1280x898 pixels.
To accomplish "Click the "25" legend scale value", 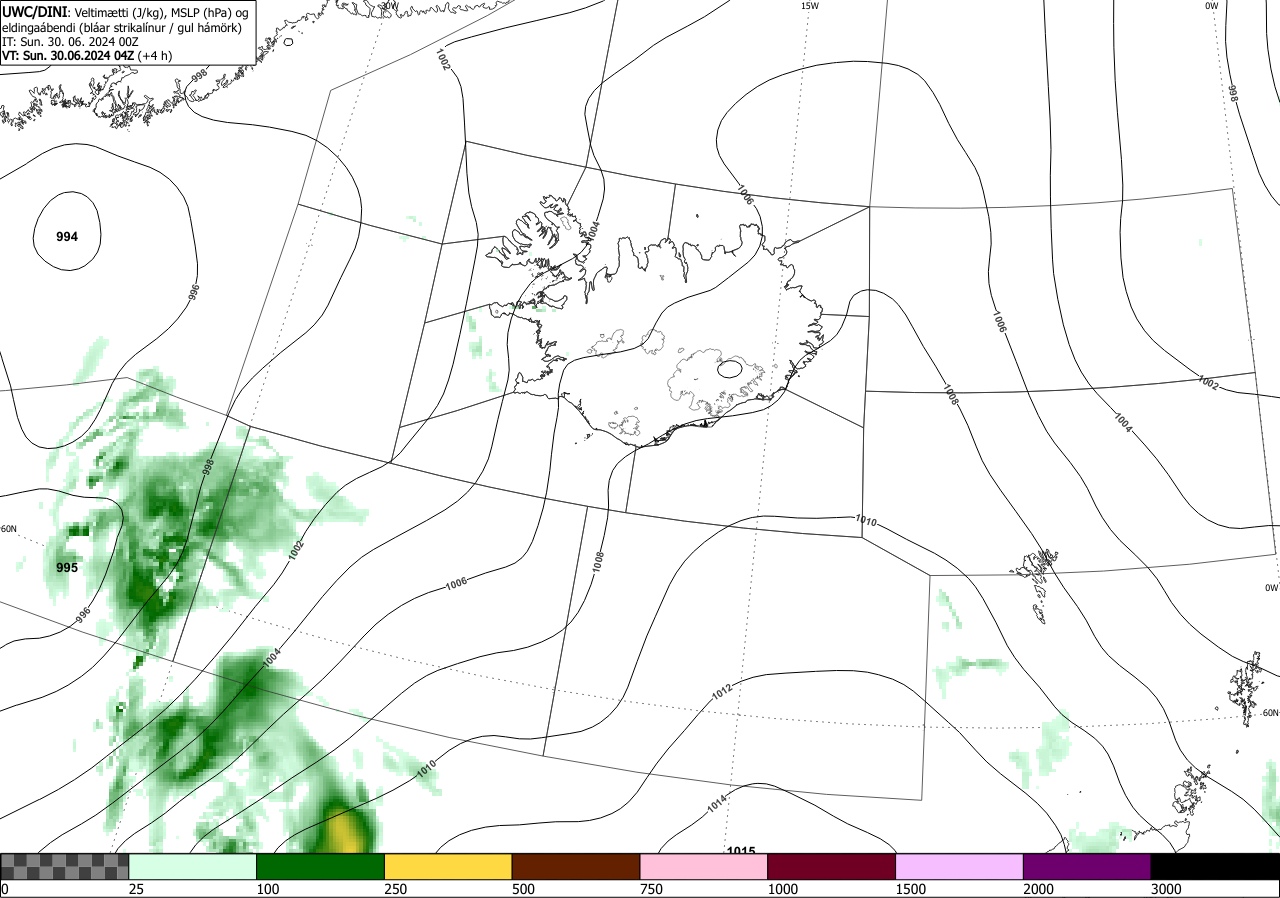I will (x=136, y=889).
